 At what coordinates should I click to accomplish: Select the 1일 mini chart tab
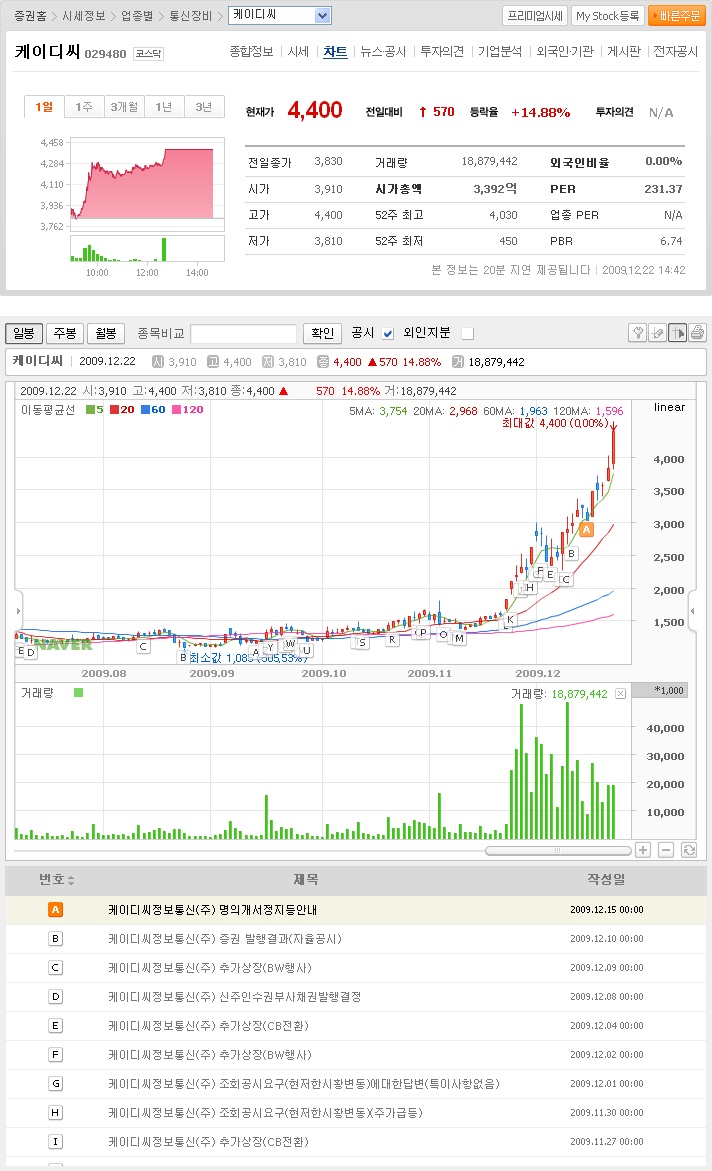(44, 107)
